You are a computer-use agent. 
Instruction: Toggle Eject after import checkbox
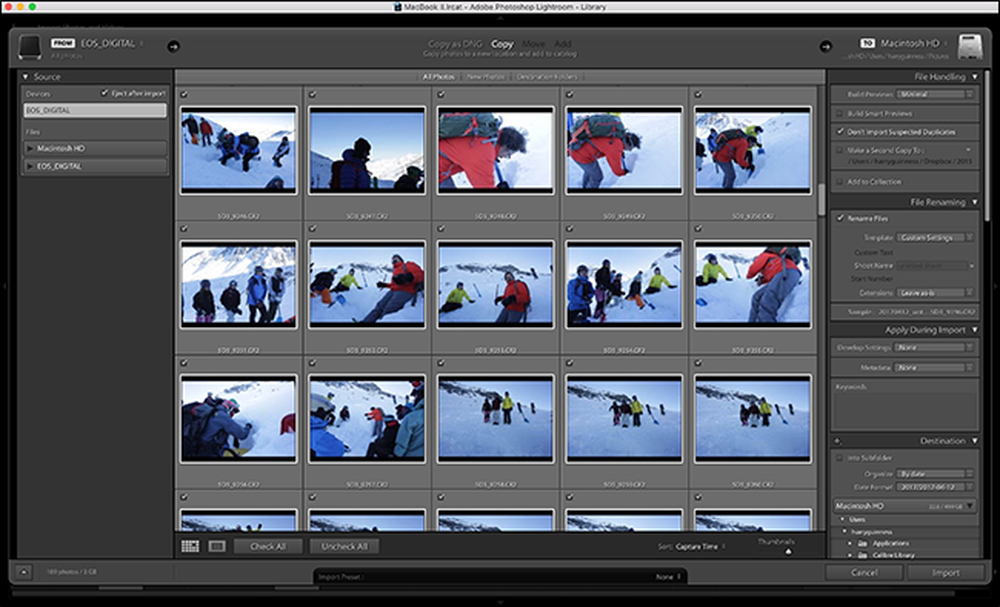point(105,93)
